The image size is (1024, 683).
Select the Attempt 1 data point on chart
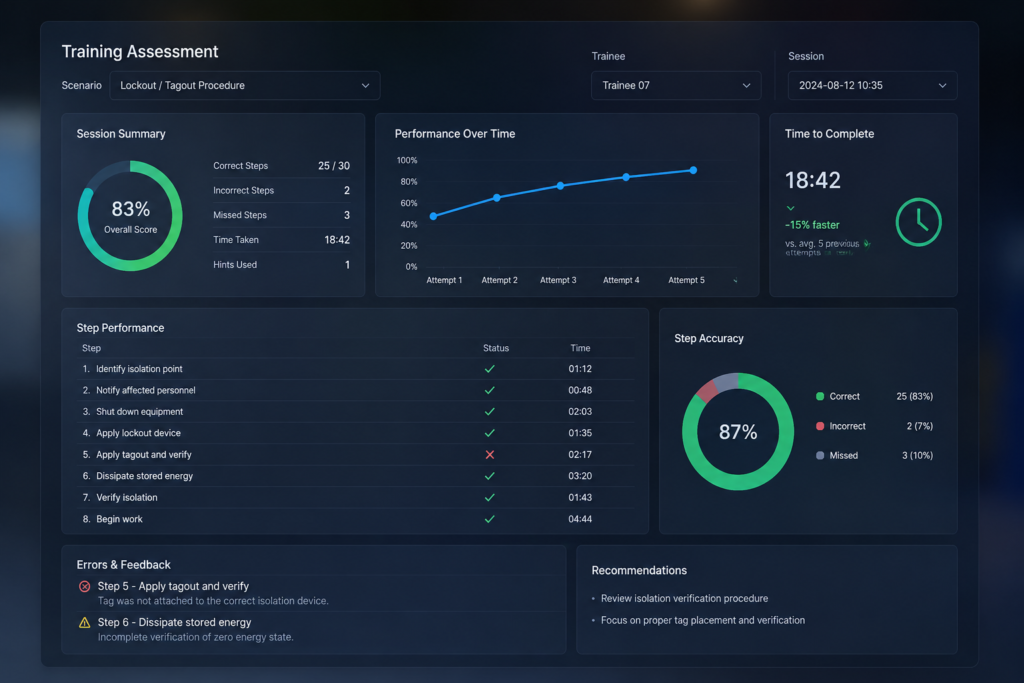click(434, 216)
